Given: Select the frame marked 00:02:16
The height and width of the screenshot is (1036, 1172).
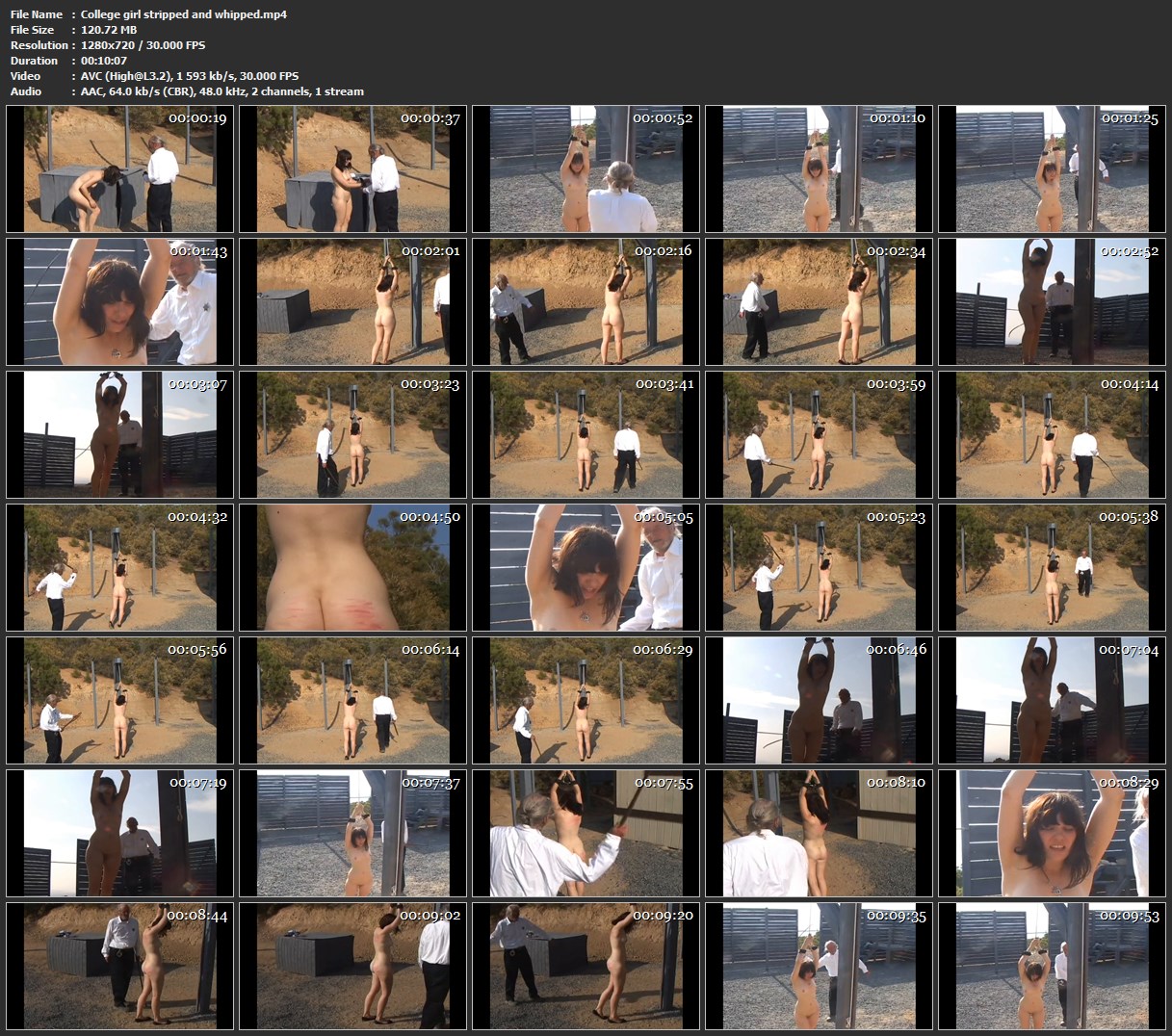Looking at the screenshot, I should pyautogui.click(x=586, y=302).
